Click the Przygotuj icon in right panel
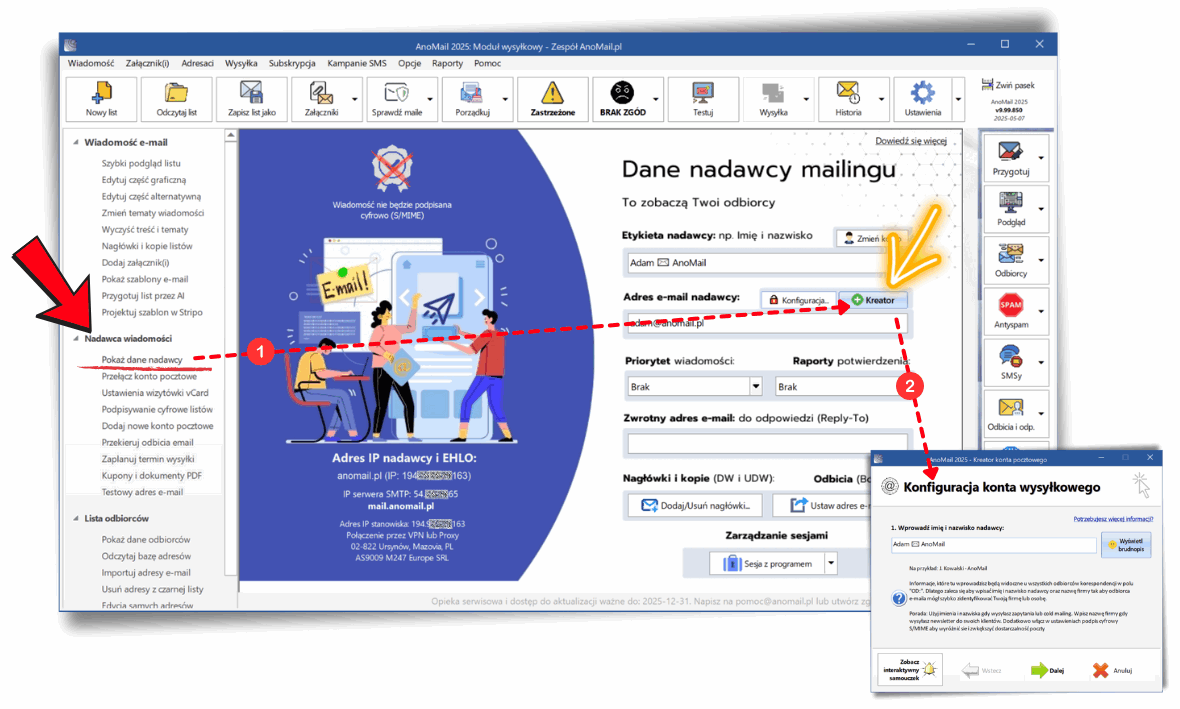Image resolution: width=1180 pixels, height=709 pixels. [1010, 158]
